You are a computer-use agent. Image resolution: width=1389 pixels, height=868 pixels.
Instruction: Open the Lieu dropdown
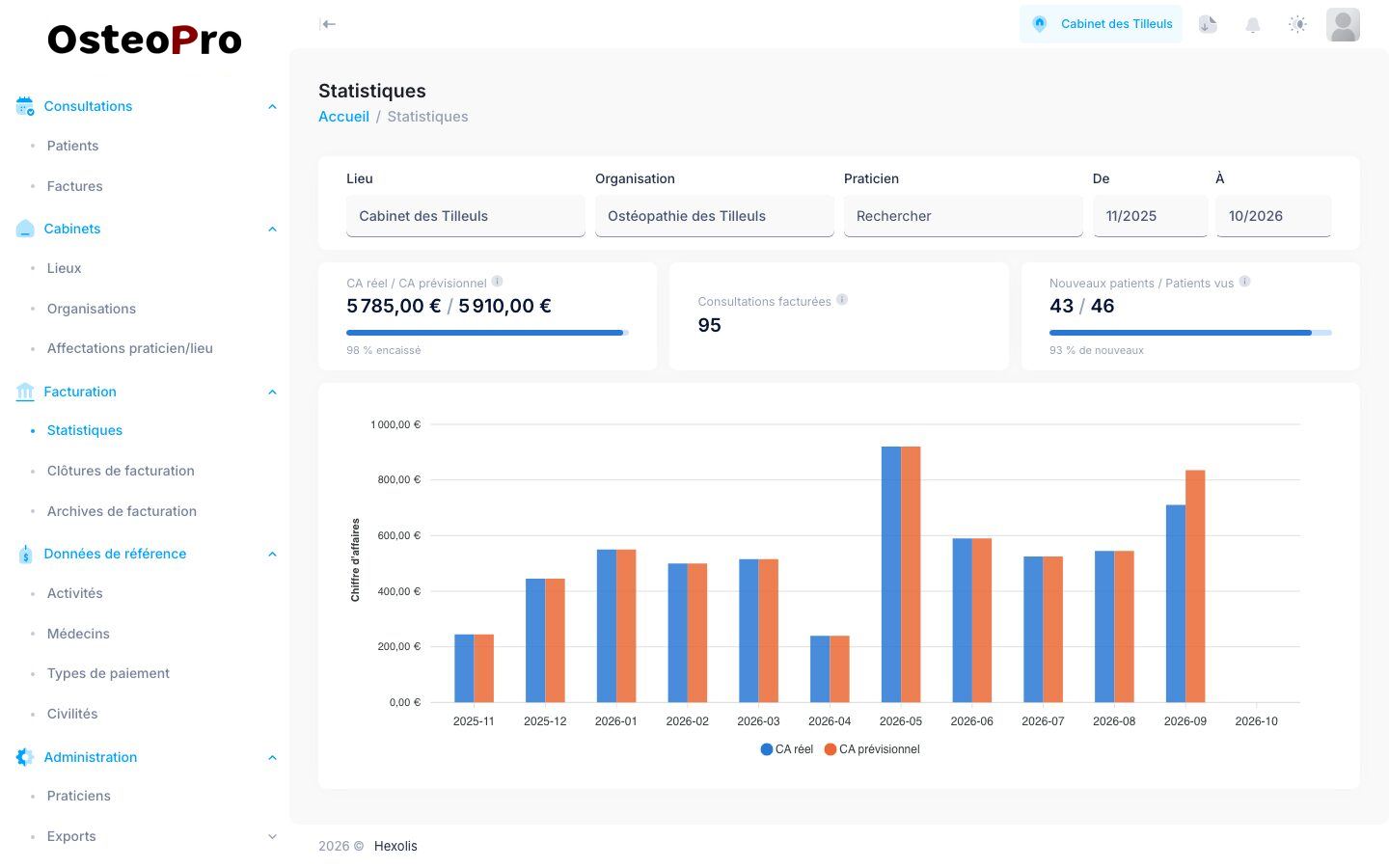pyautogui.click(x=466, y=216)
